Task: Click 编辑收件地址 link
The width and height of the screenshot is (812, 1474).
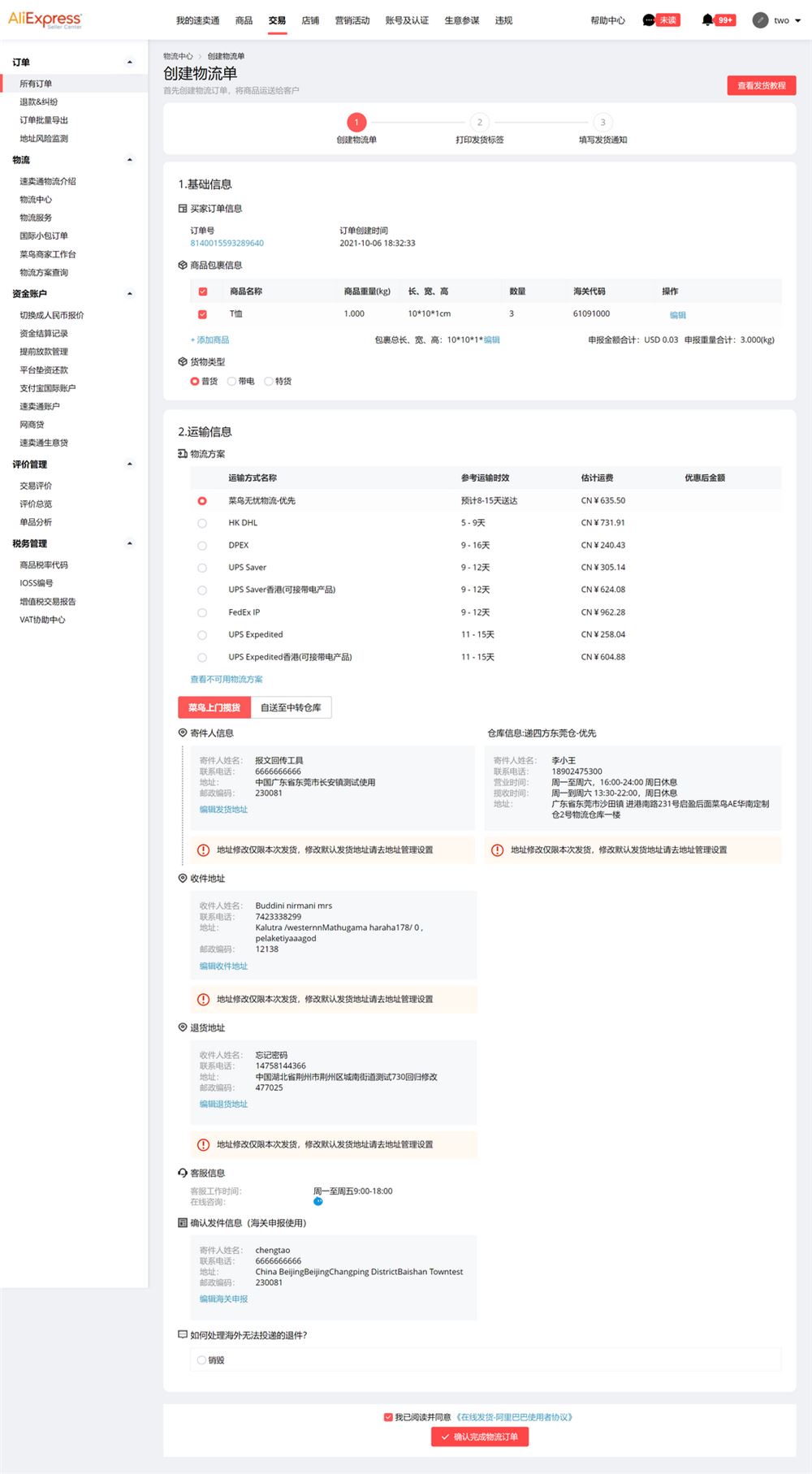Action: [223, 966]
